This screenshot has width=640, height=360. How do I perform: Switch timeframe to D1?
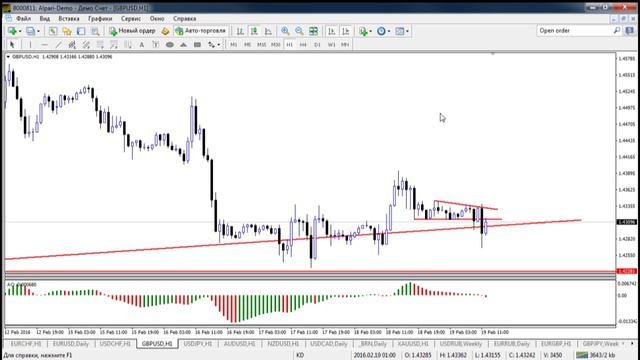point(317,44)
